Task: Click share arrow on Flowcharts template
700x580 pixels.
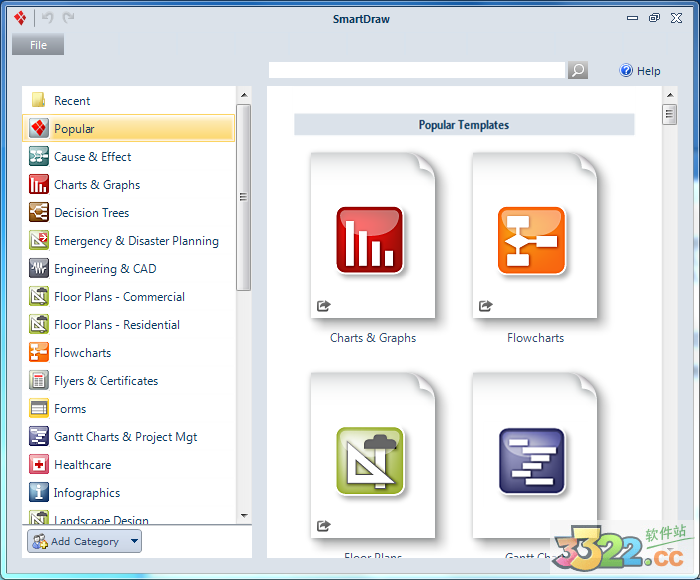Action: [486, 306]
